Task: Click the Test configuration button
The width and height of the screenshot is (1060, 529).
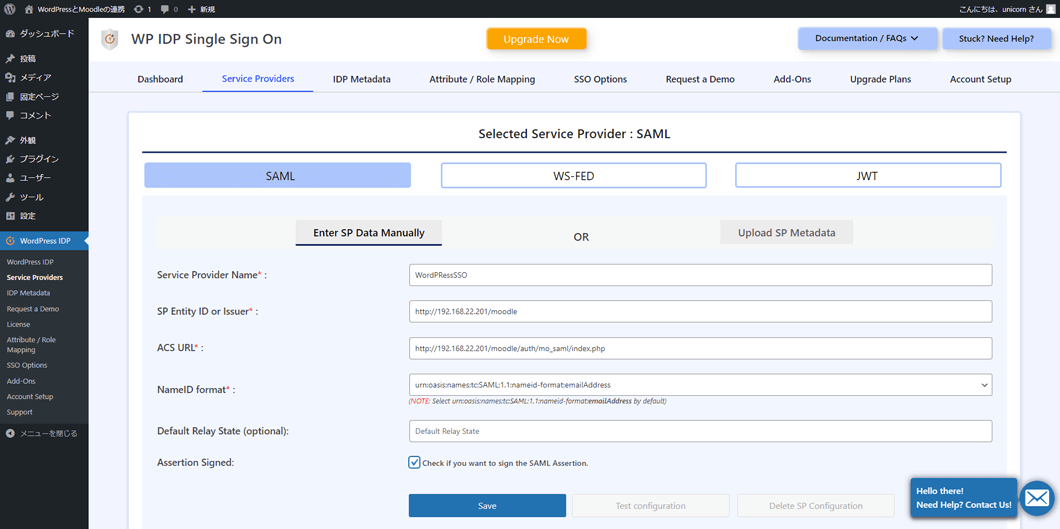Action: (x=650, y=505)
